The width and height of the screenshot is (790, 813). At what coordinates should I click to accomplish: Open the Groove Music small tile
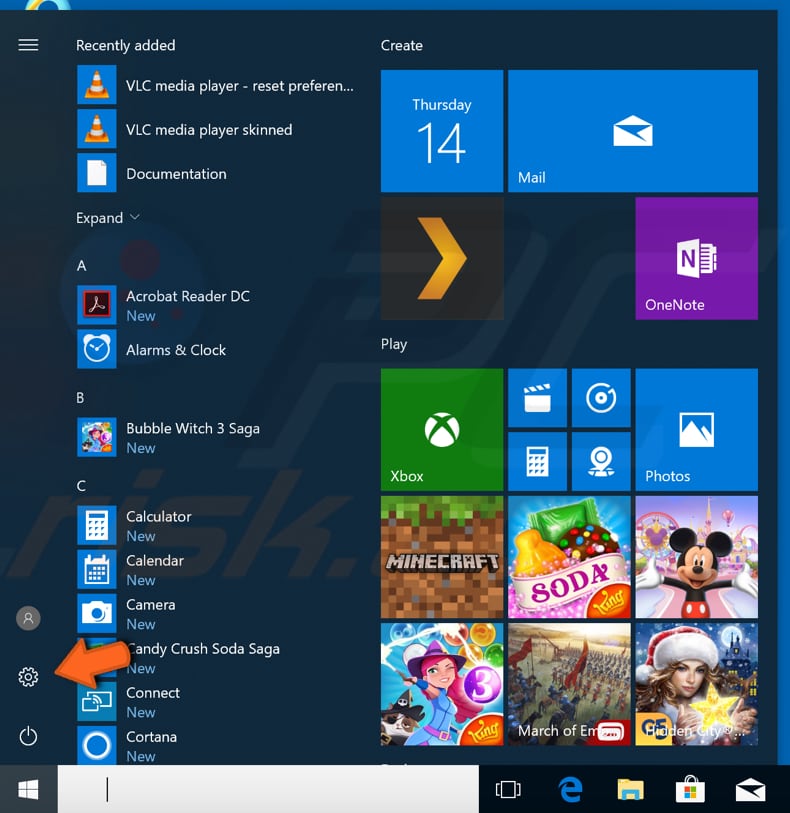pyautogui.click(x=601, y=398)
